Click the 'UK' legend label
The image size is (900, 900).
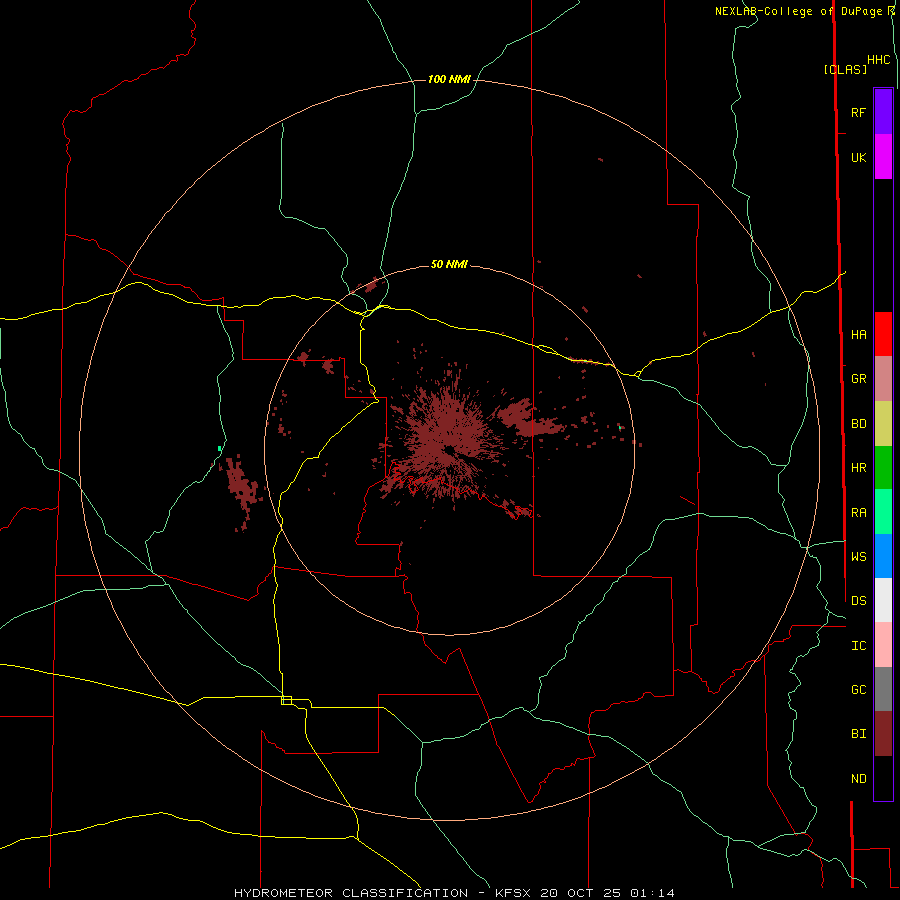858,158
